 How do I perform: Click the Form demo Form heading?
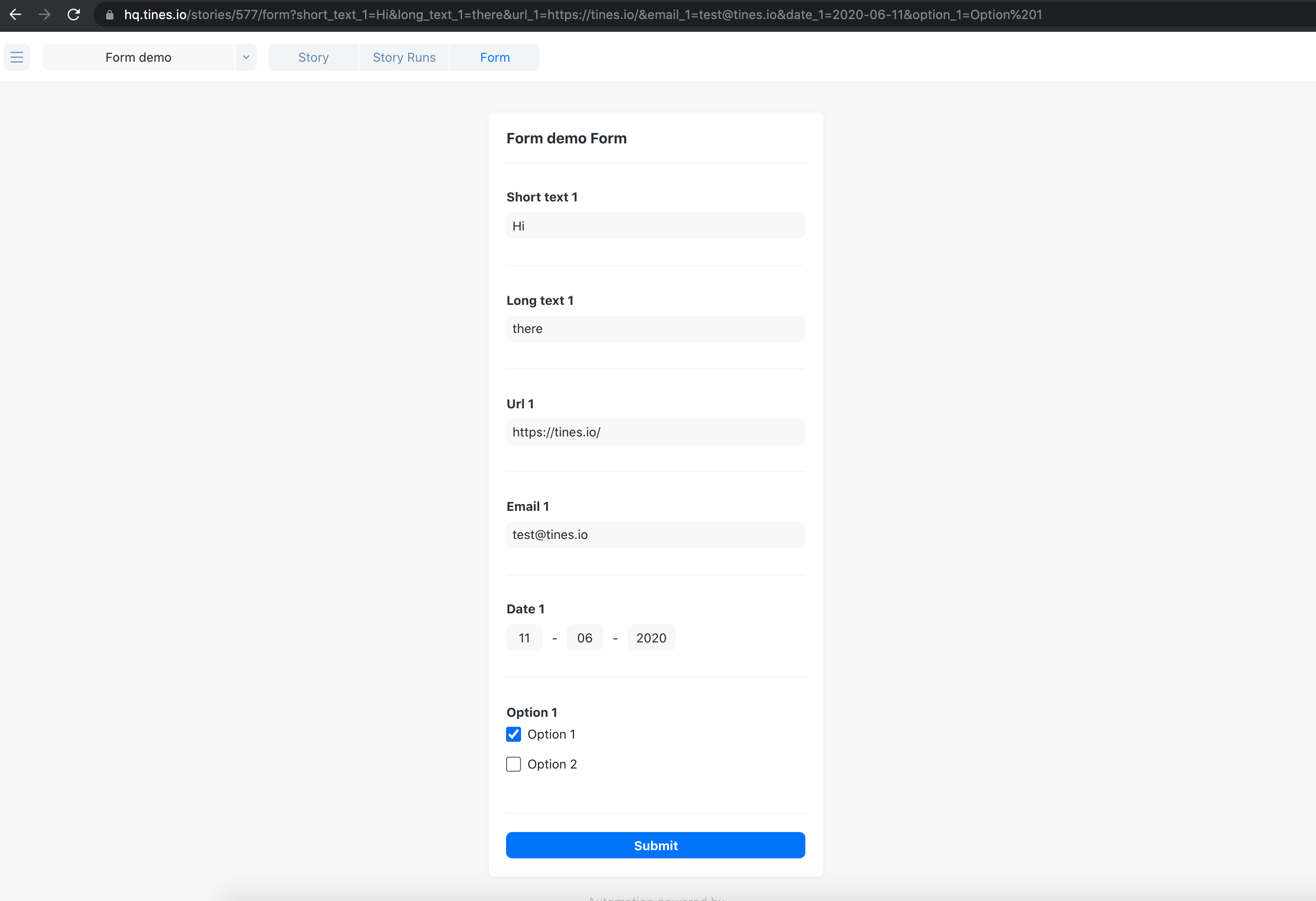tap(567, 138)
